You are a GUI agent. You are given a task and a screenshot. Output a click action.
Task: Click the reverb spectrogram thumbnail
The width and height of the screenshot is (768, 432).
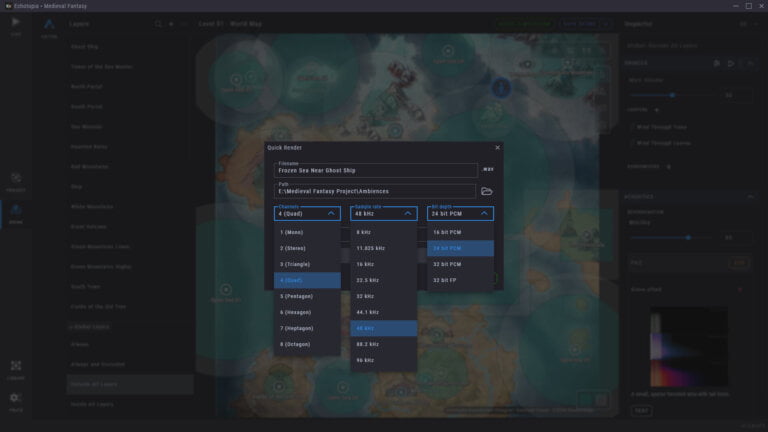[688, 347]
